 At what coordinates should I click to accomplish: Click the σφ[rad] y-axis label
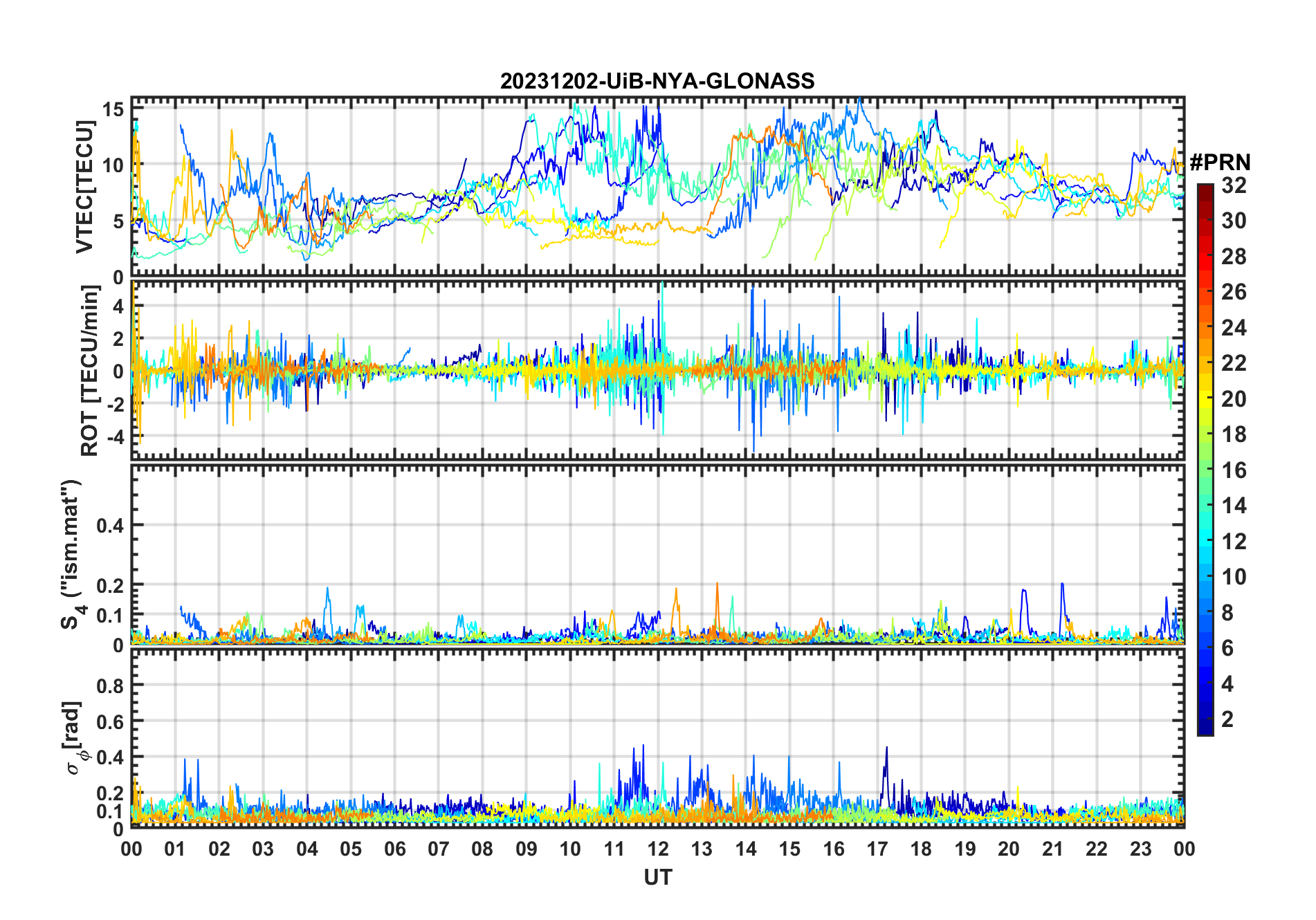pyautogui.click(x=75, y=737)
